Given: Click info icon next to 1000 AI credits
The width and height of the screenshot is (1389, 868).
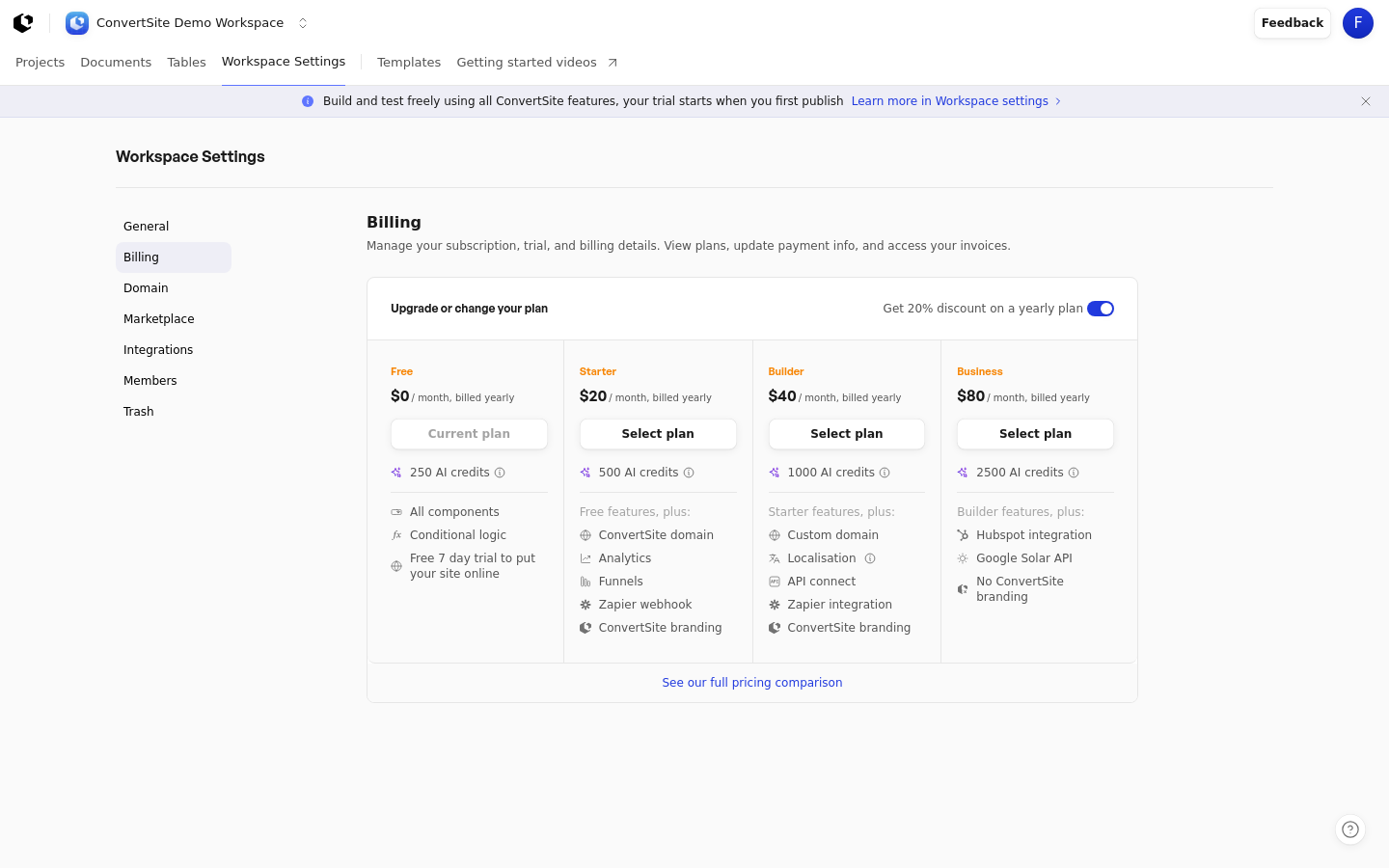Looking at the screenshot, I should (x=885, y=473).
